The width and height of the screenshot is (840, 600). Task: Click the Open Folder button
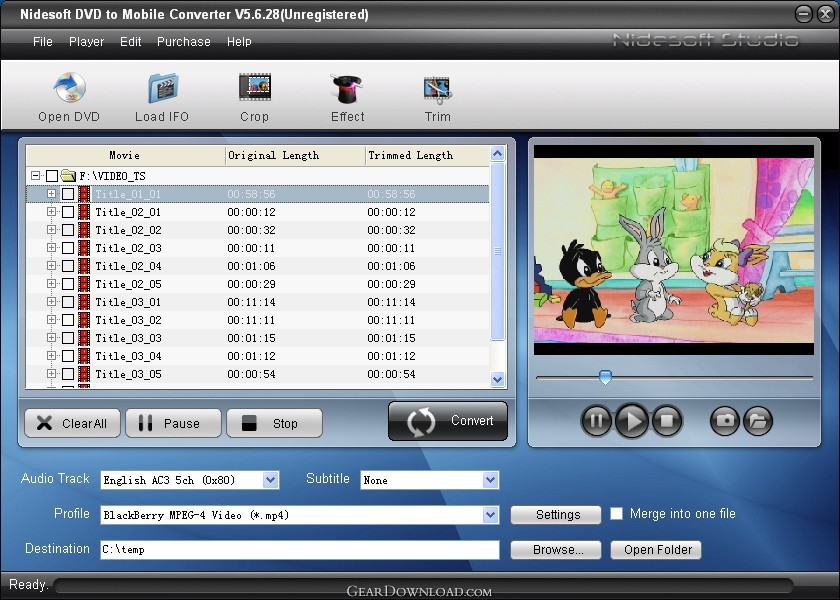[656, 550]
